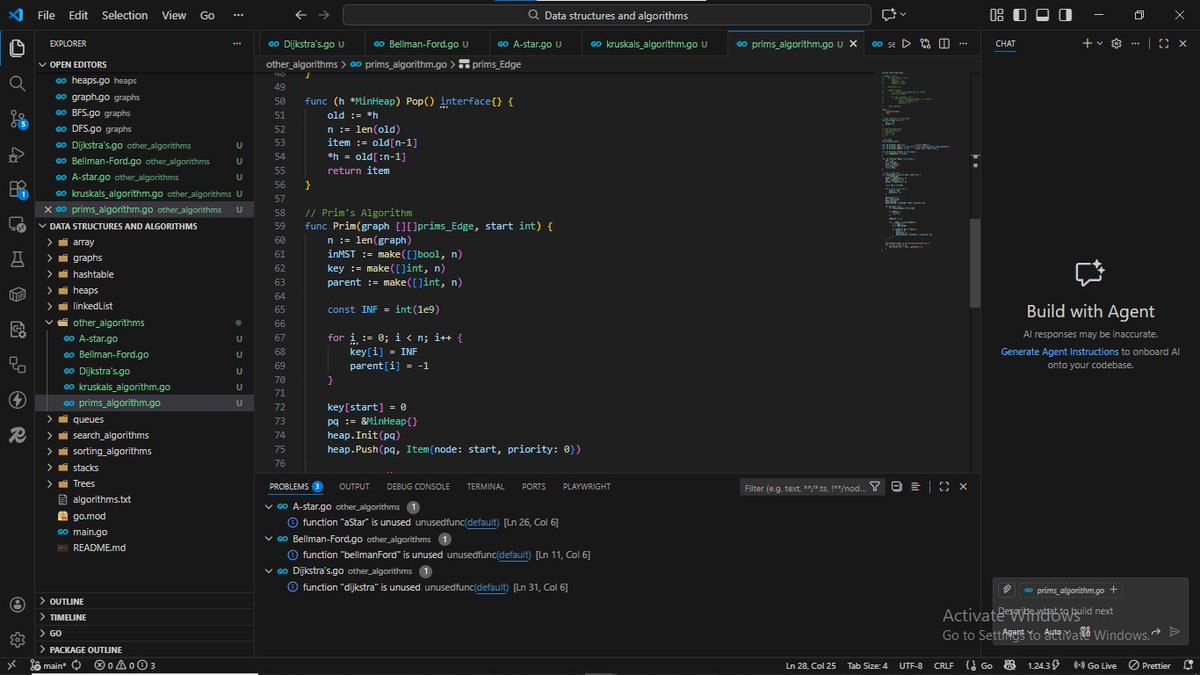
Task: Toggle Prettier in status bar
Action: pyautogui.click(x=1150, y=666)
